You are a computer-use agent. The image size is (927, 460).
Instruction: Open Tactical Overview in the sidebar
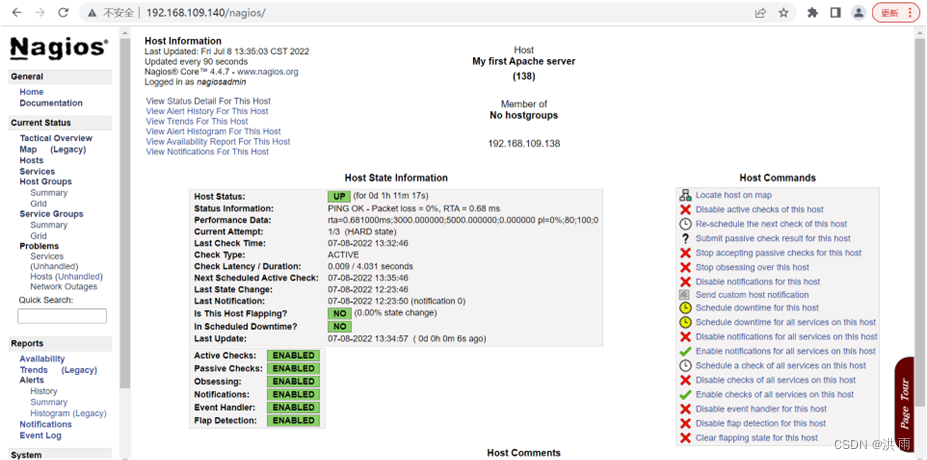point(56,138)
